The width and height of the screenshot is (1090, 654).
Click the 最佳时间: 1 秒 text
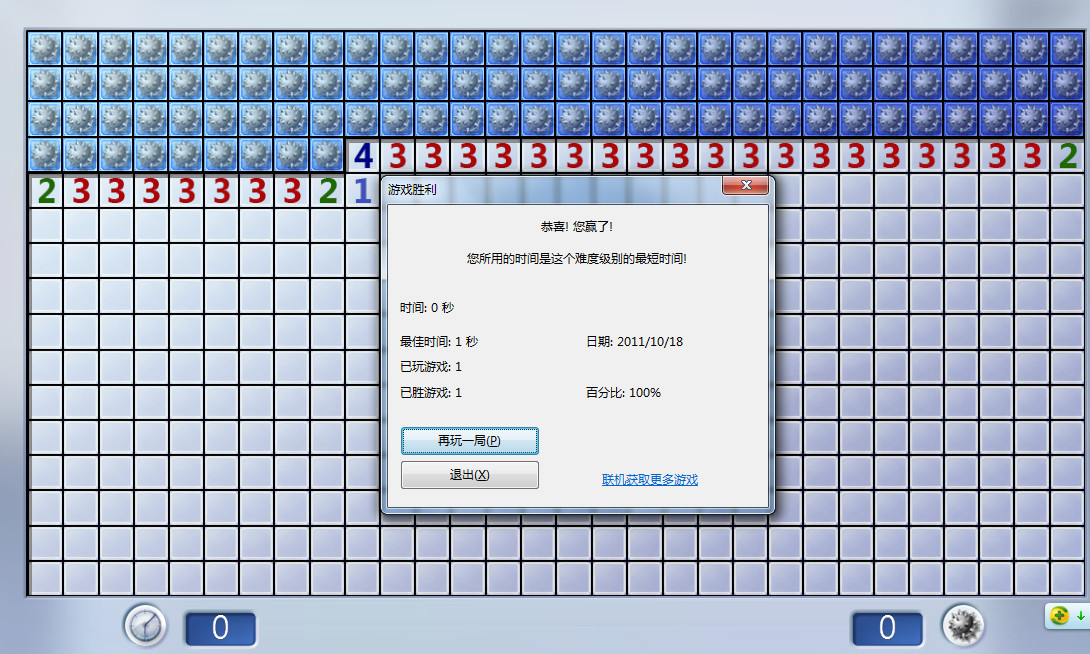(x=439, y=341)
